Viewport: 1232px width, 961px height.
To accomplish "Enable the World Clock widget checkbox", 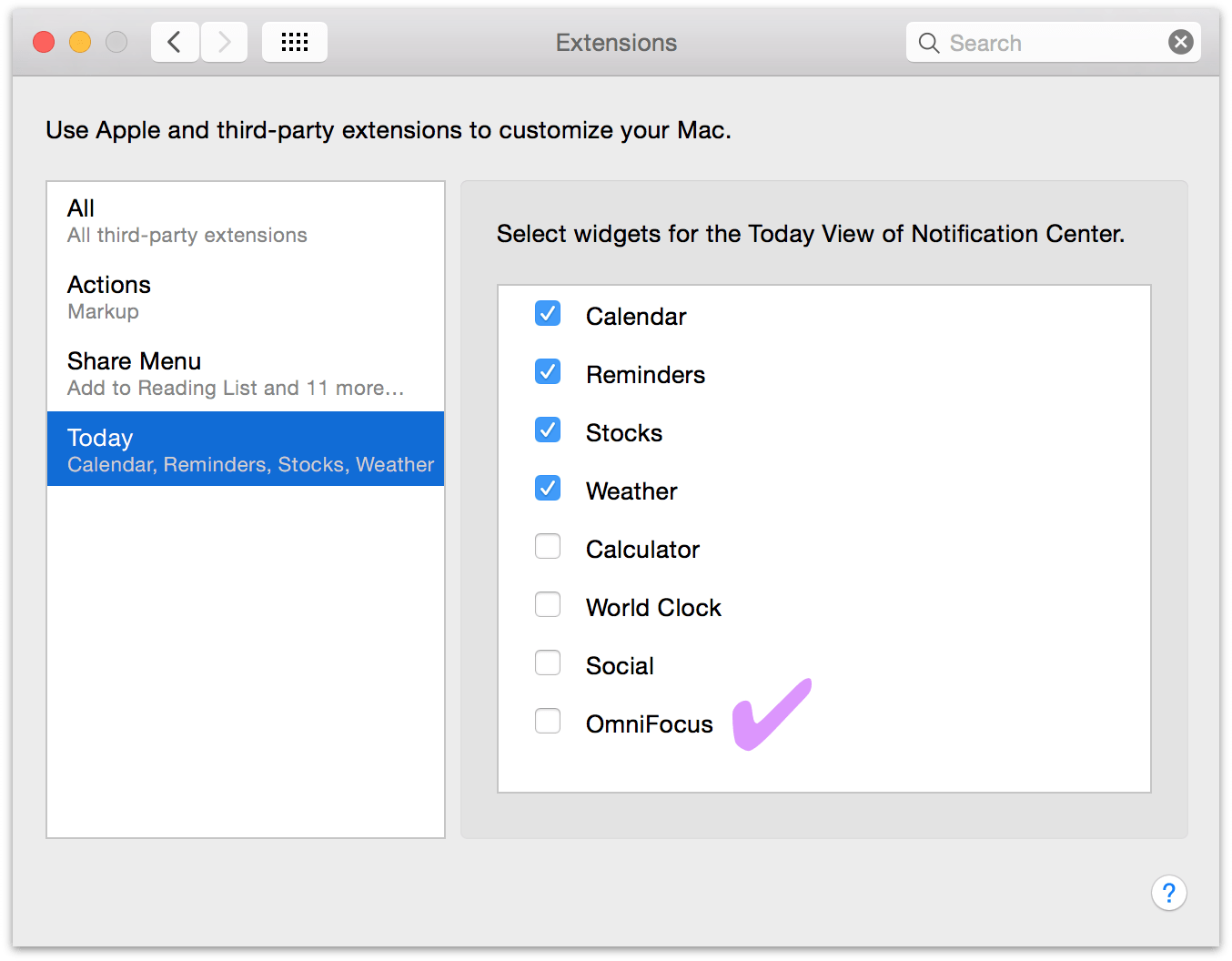I will (x=548, y=605).
